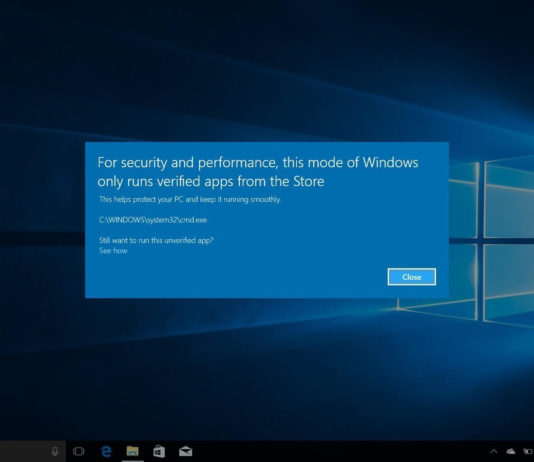
Task: Open the 'See how' link
Action: click(x=113, y=251)
